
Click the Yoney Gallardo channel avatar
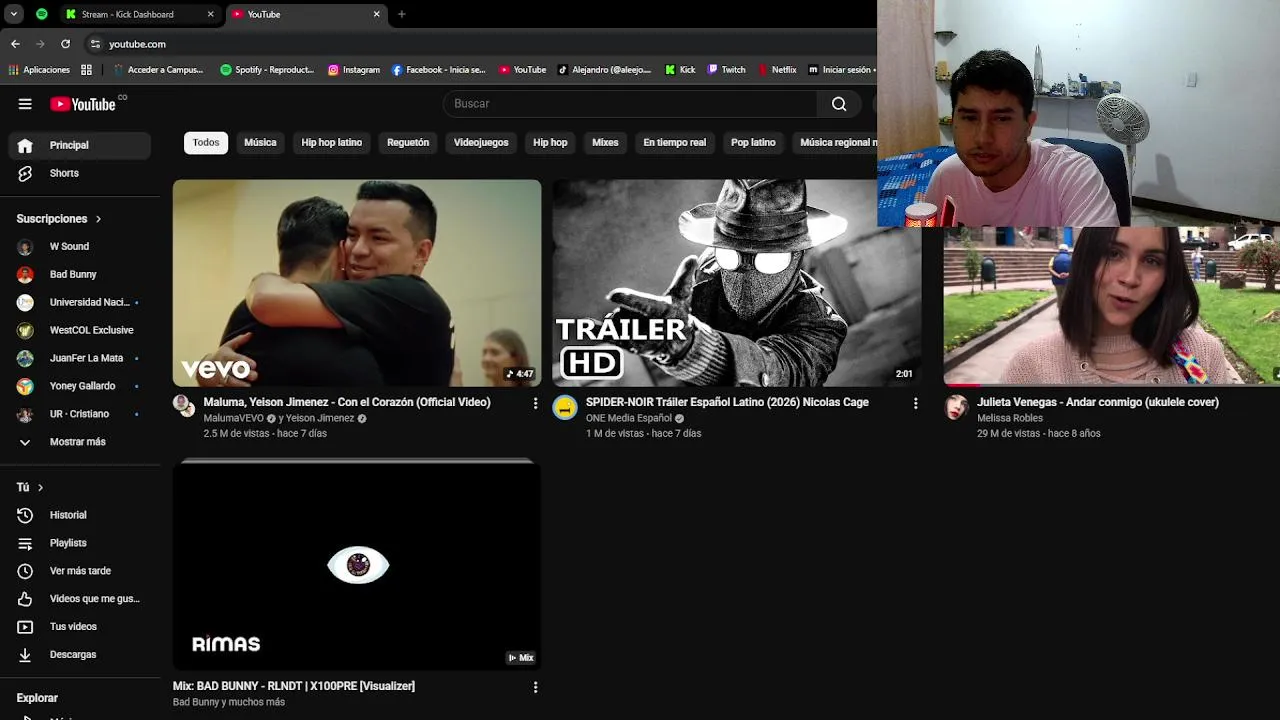[25, 386]
